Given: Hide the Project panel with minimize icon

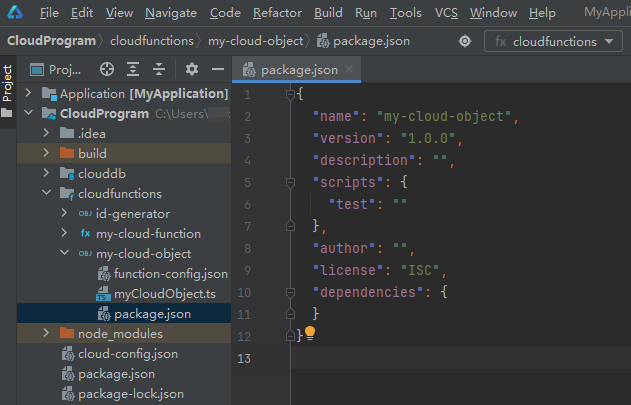Looking at the screenshot, I should (x=217, y=70).
